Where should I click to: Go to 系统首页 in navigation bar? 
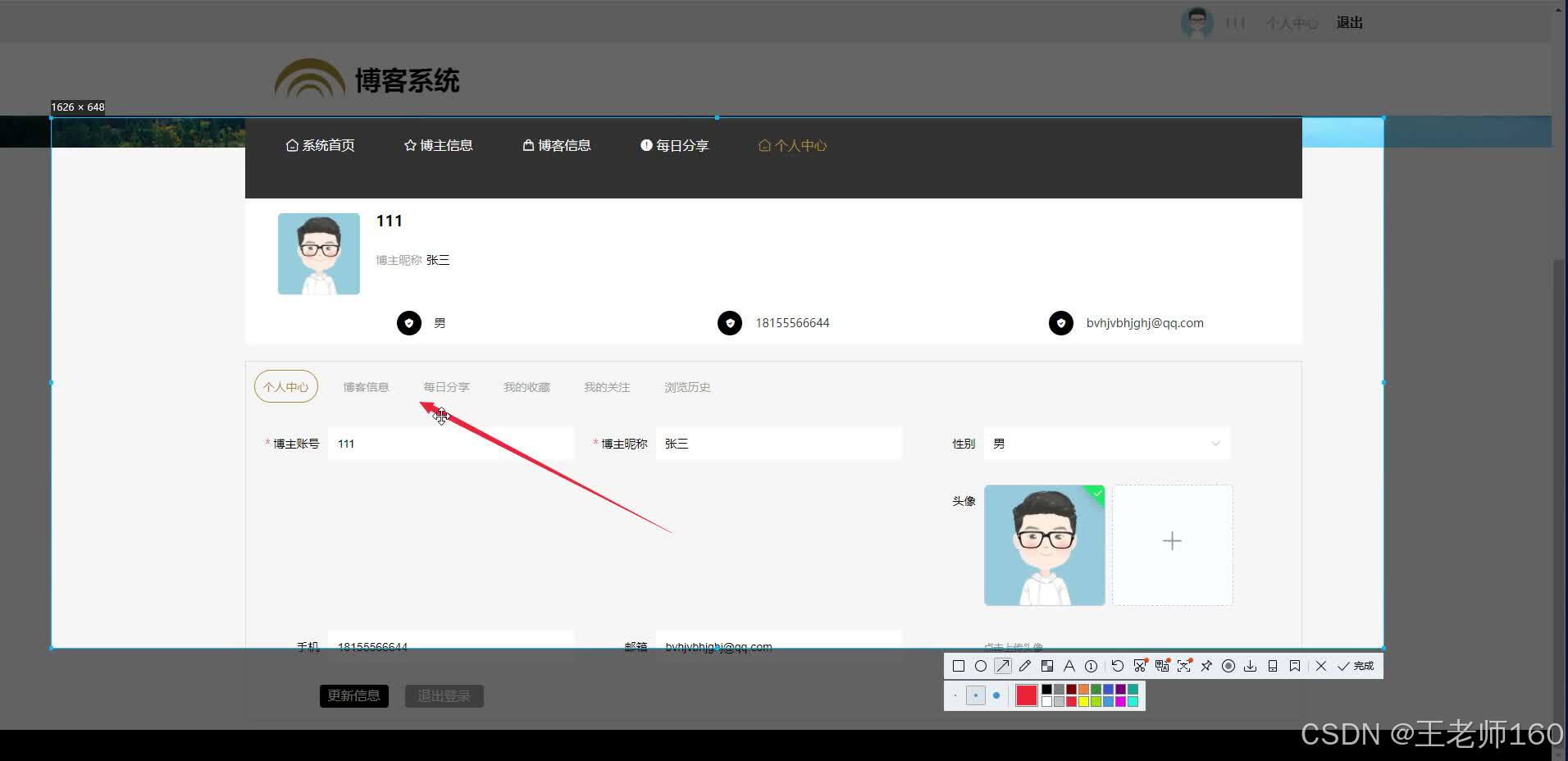tap(321, 145)
